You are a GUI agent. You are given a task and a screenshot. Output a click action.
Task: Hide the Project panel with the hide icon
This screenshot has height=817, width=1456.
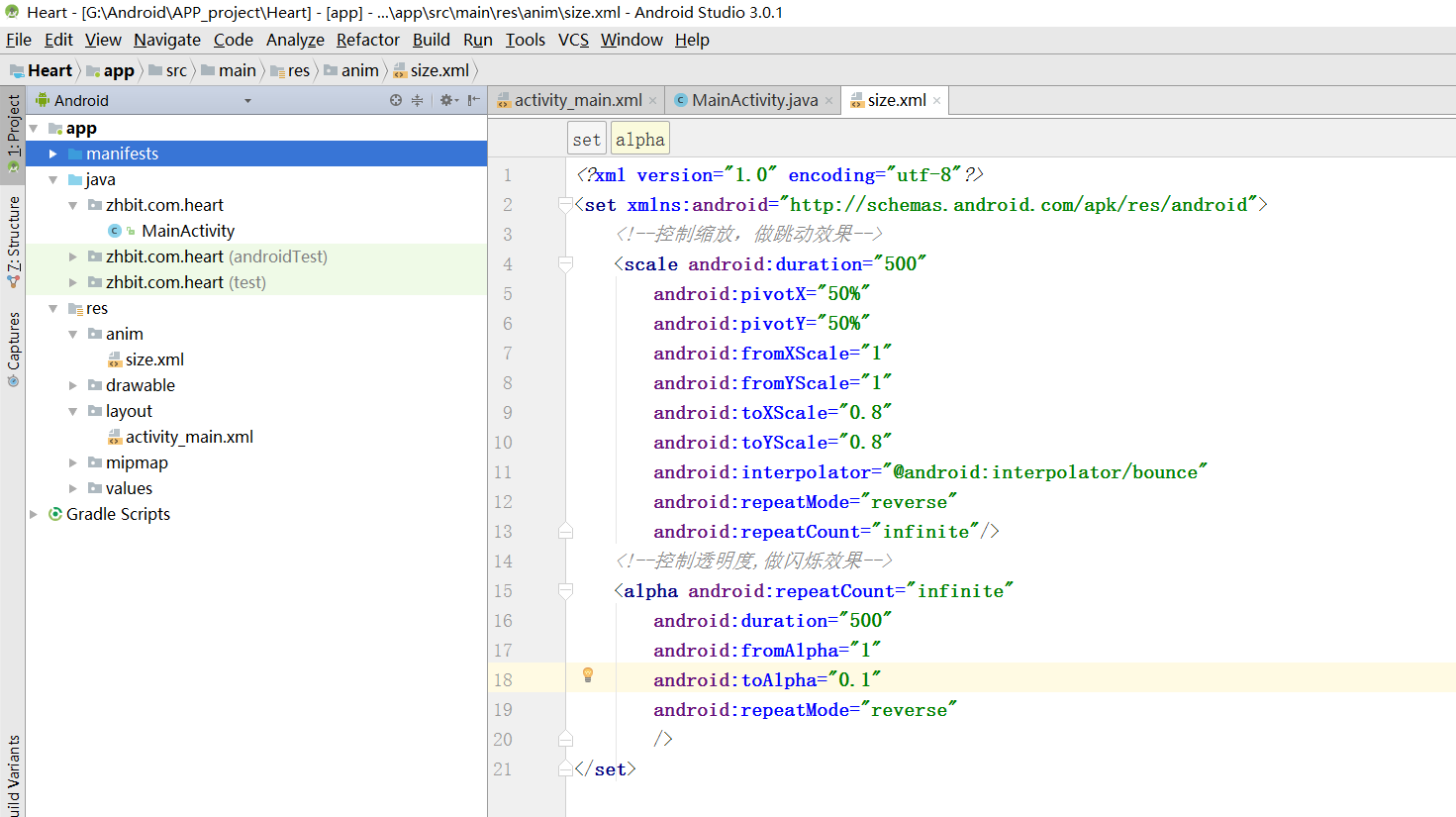(474, 100)
